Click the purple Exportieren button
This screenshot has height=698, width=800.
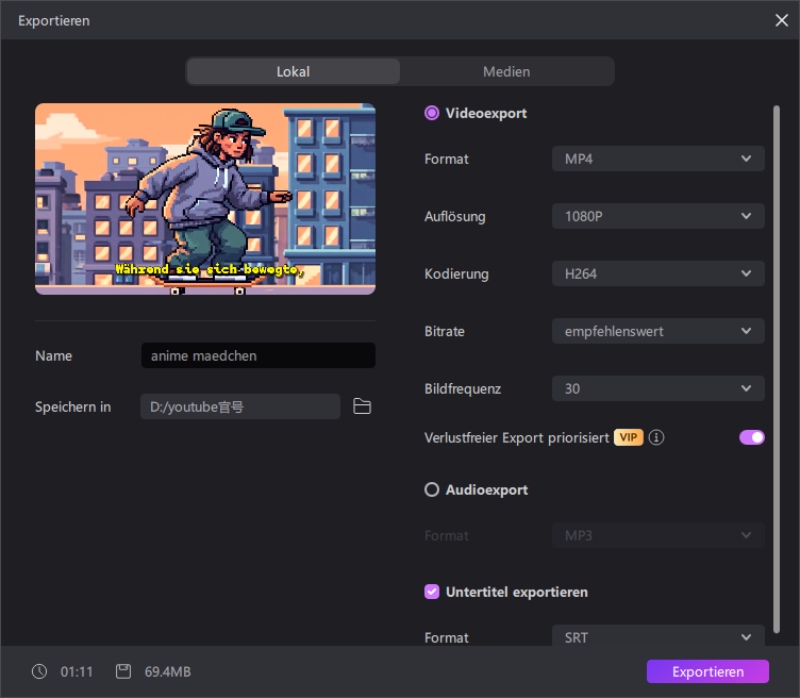[708, 671]
